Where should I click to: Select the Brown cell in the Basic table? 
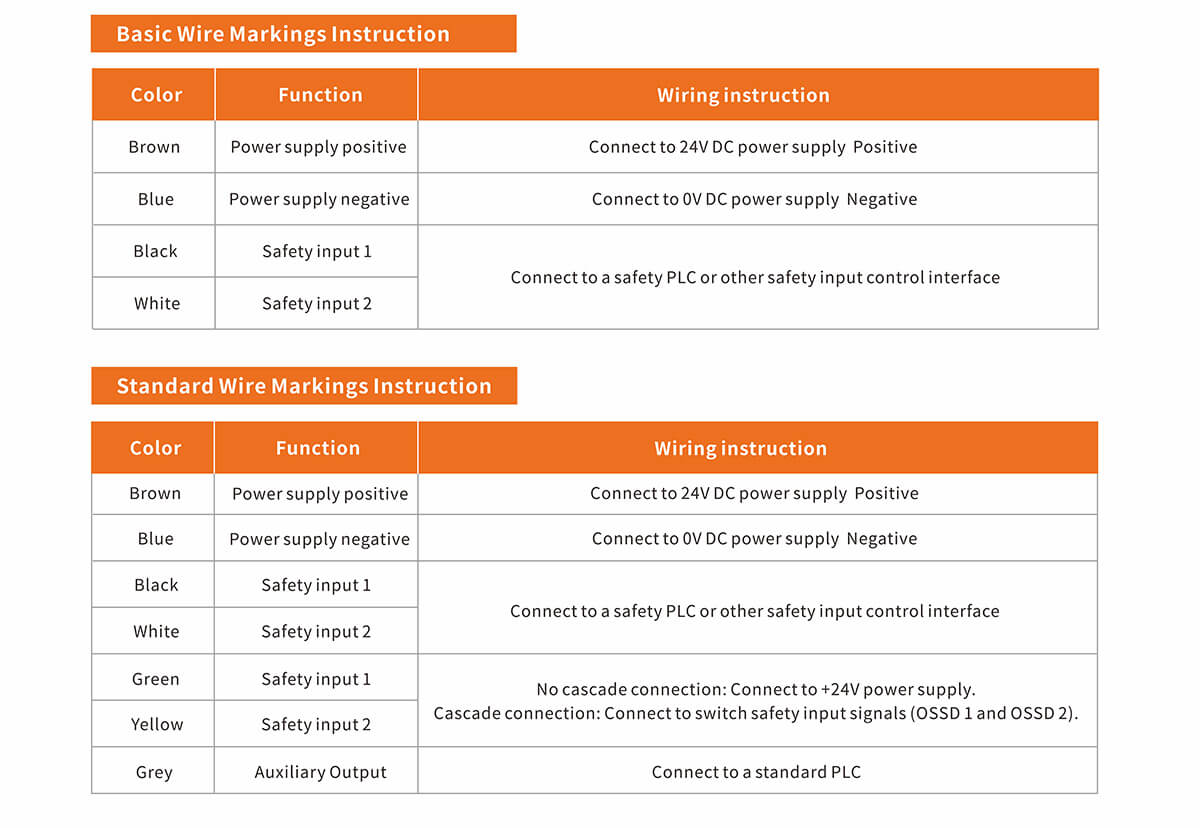pos(154,147)
